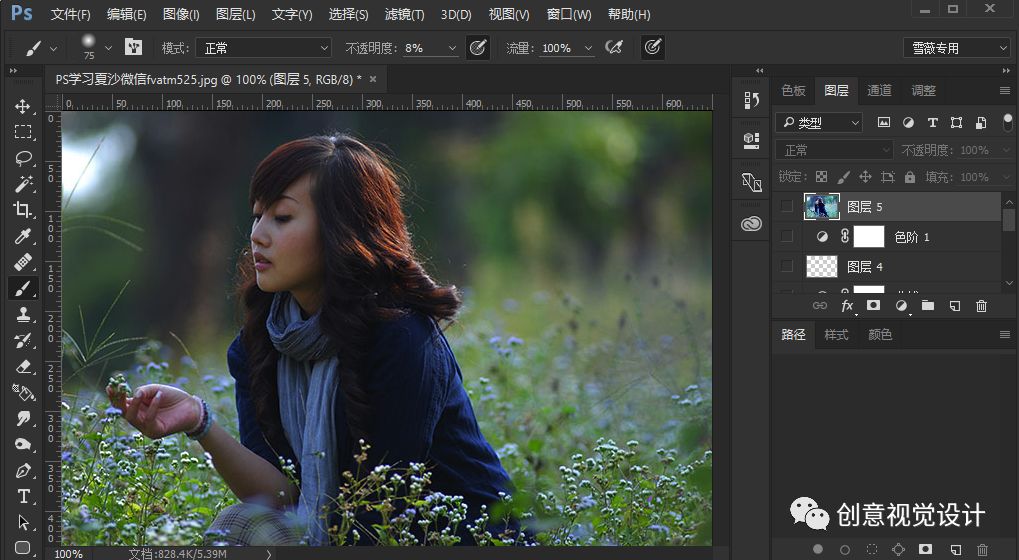Open the 文件(F) menu
Viewport: 1019px width, 560px height.
coord(70,14)
